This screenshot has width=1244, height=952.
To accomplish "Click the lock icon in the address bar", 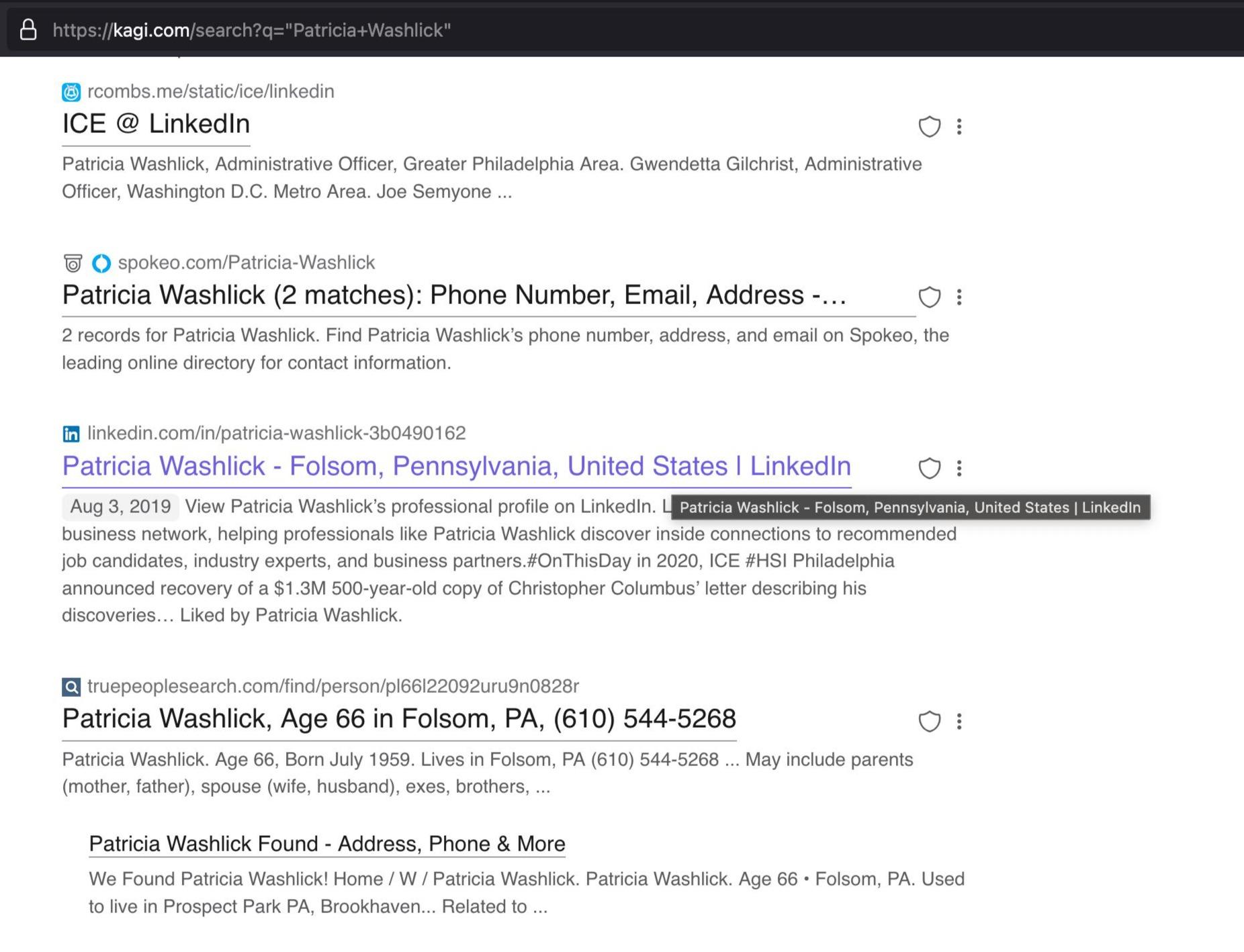I will coord(28,30).
